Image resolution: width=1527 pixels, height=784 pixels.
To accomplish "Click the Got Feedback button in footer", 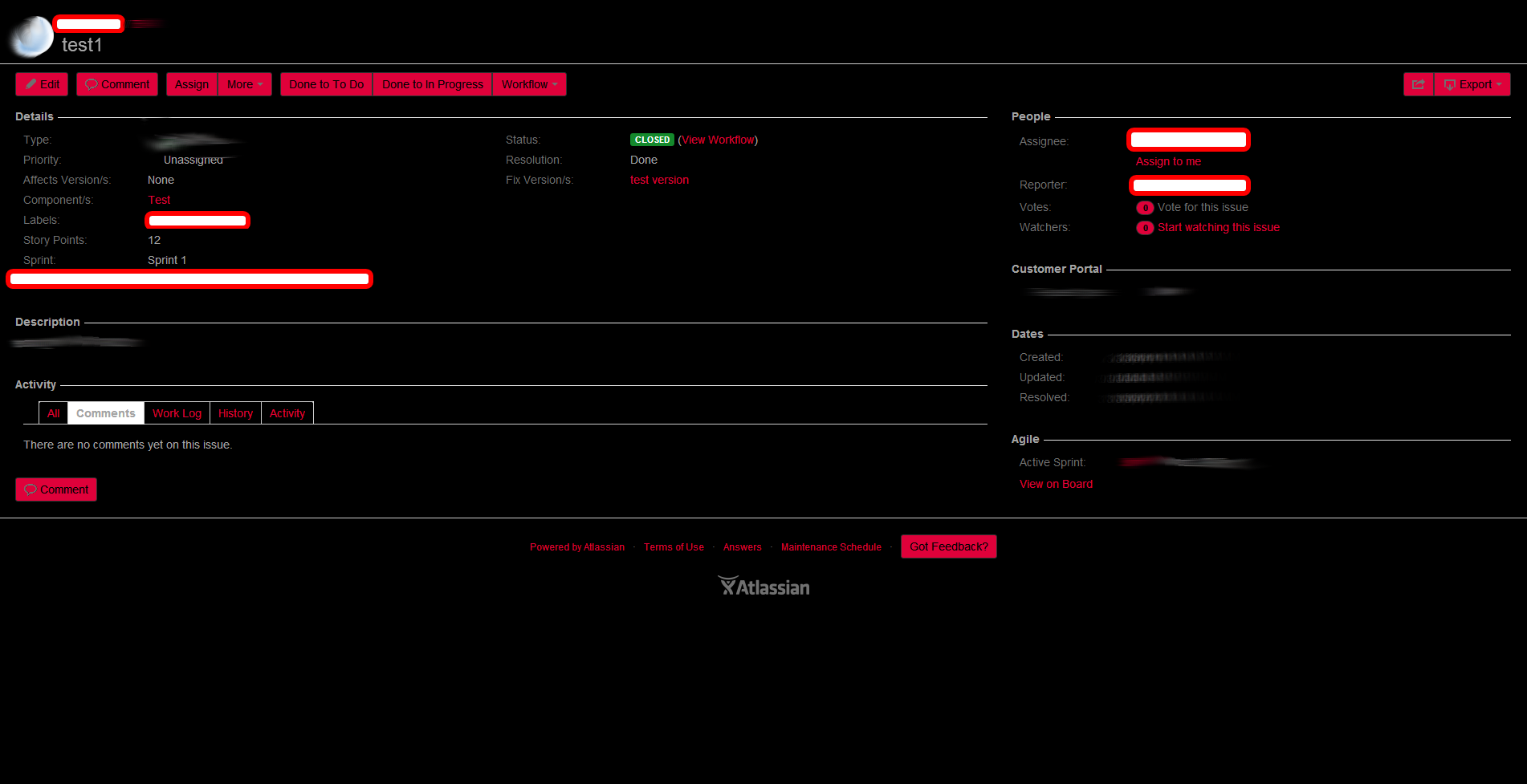I will [948, 546].
